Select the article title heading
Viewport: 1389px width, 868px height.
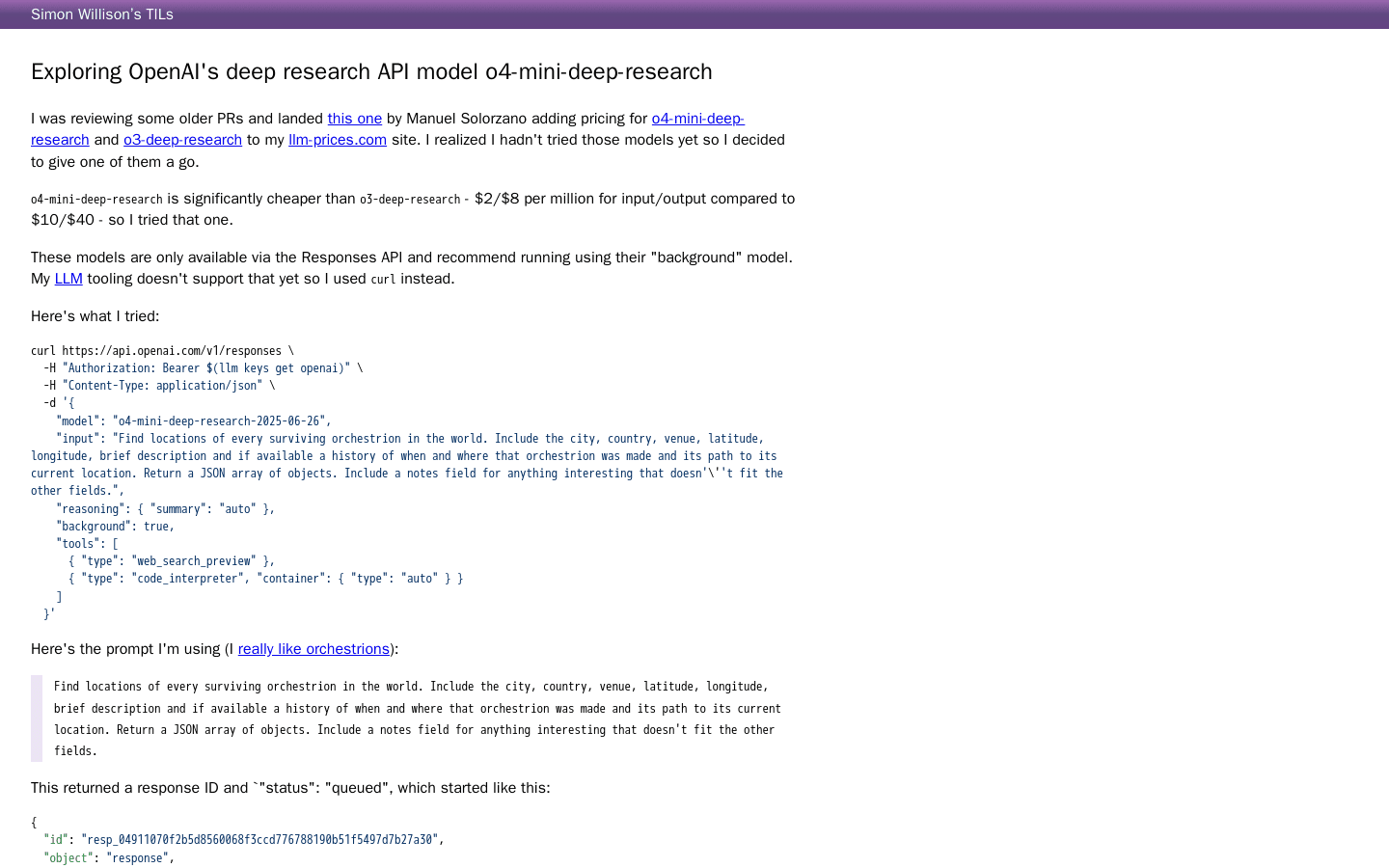371,71
